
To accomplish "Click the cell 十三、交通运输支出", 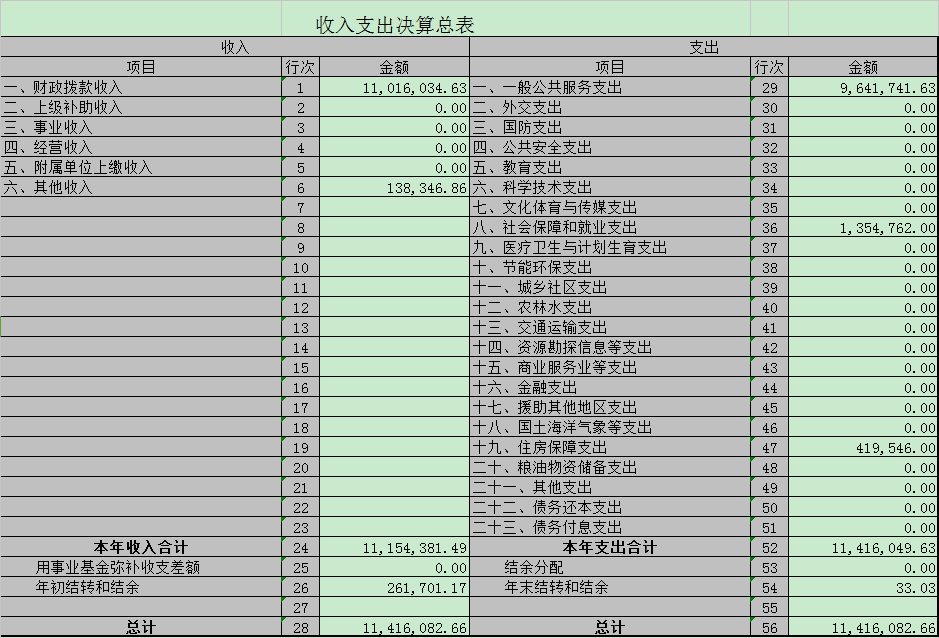I will (610, 327).
